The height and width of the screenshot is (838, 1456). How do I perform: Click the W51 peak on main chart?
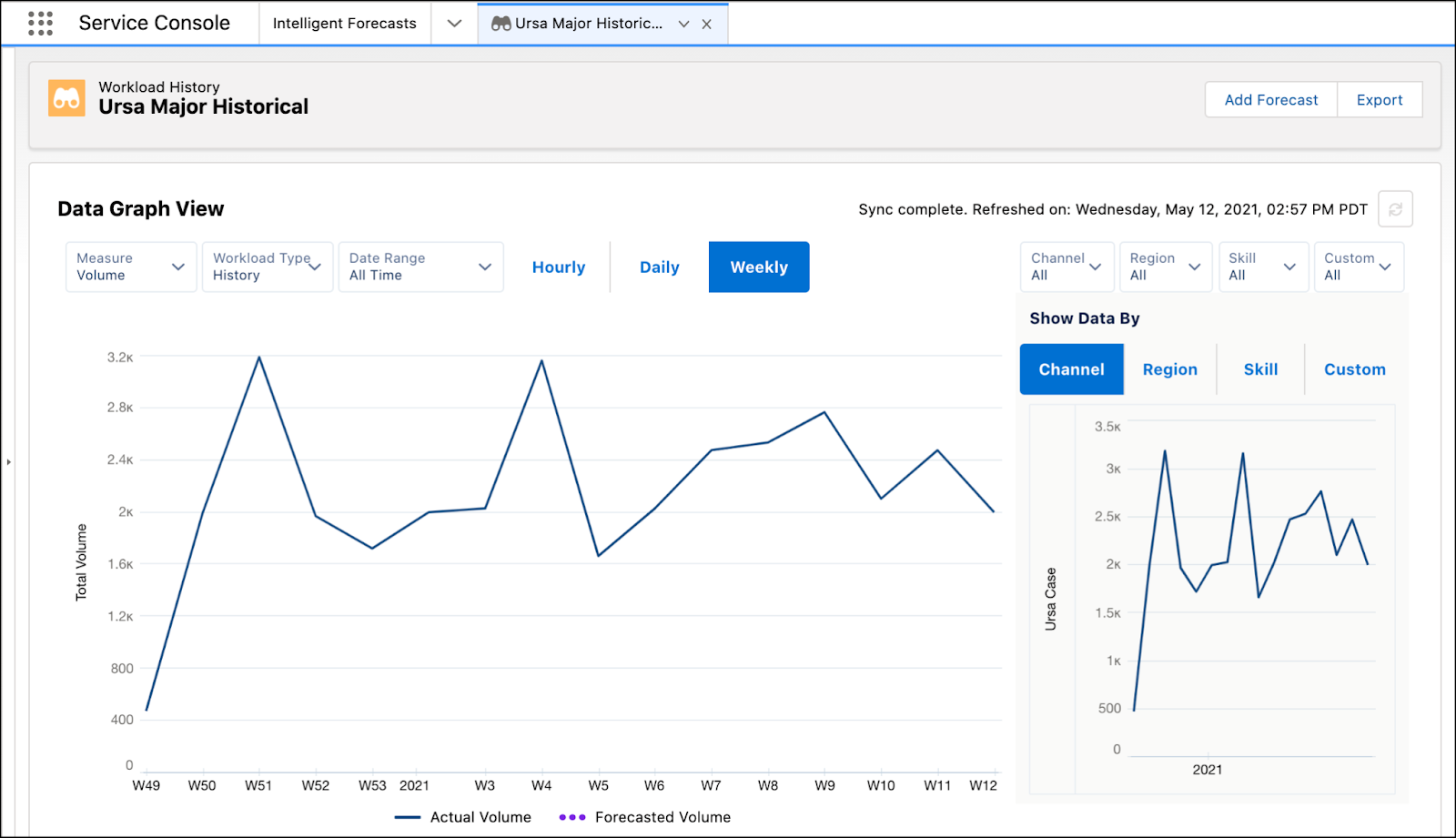point(259,358)
